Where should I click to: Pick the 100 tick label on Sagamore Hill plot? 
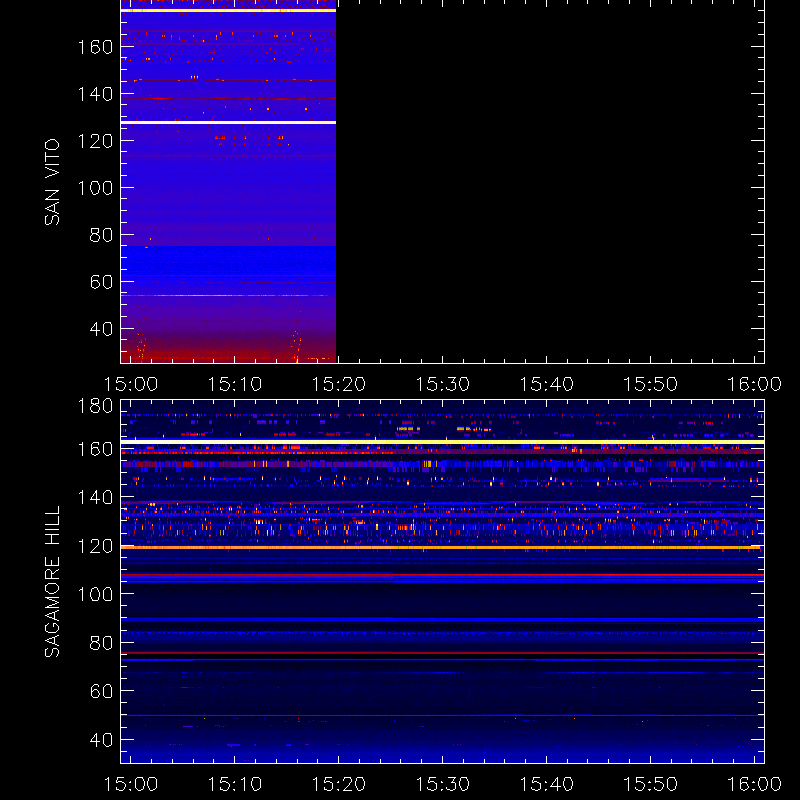point(95,594)
